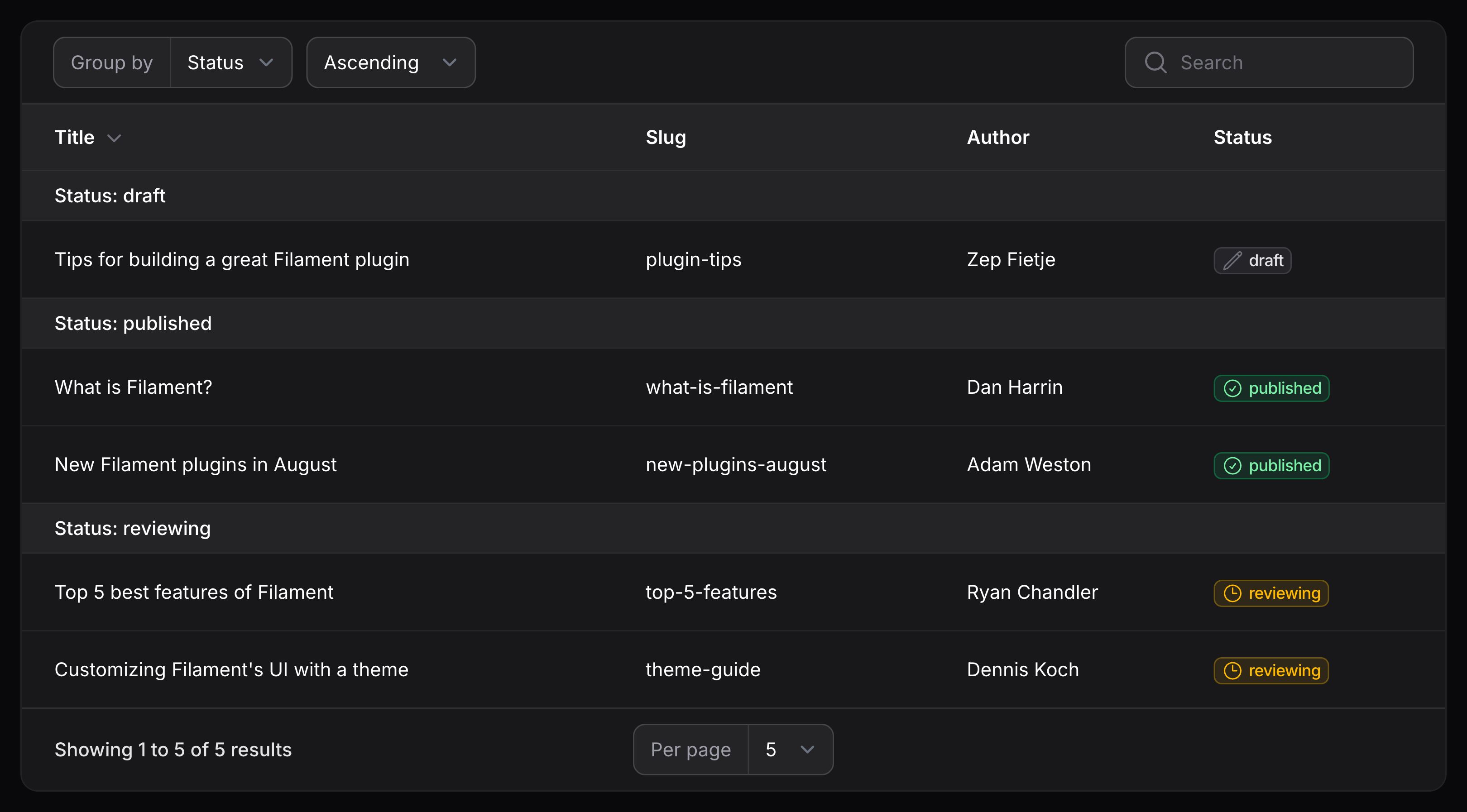Click published label in Dan Harrin row

click(1285, 388)
